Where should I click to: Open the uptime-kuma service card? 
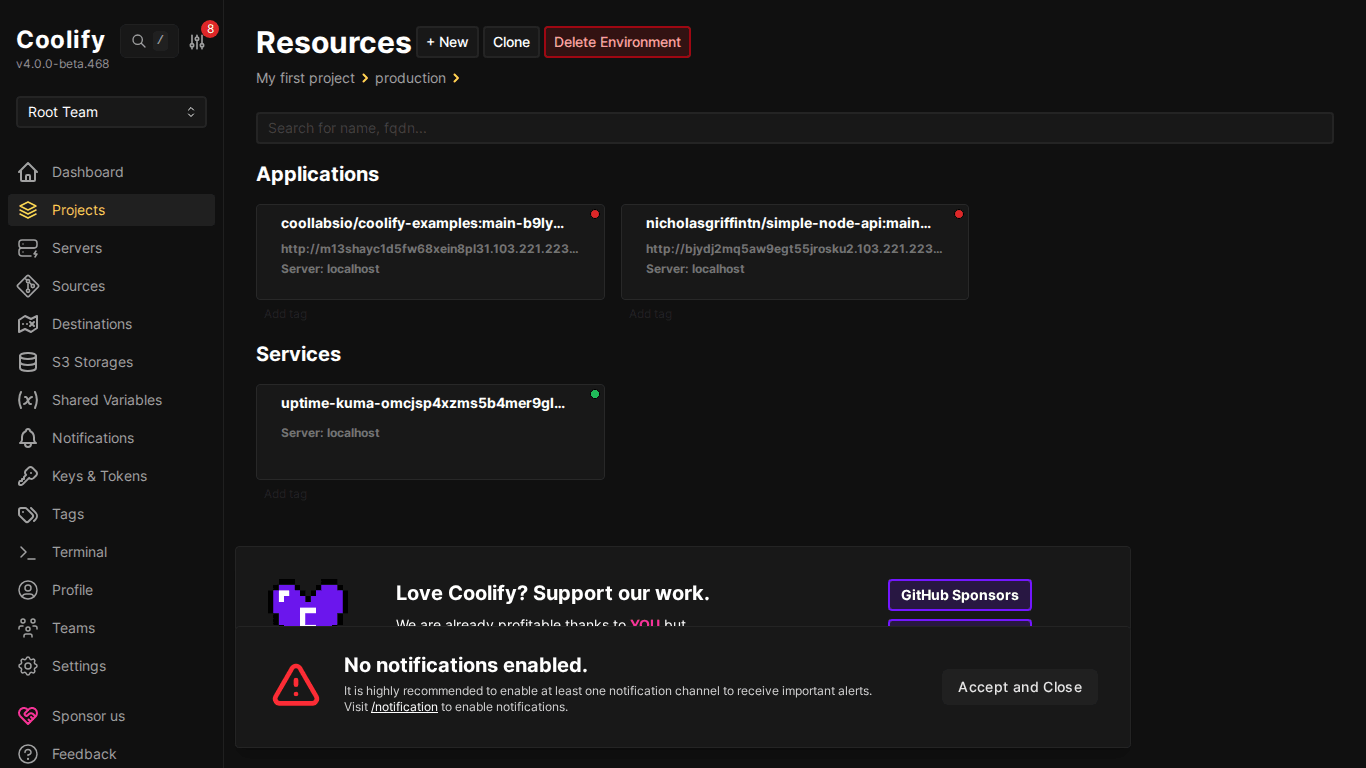coord(430,432)
